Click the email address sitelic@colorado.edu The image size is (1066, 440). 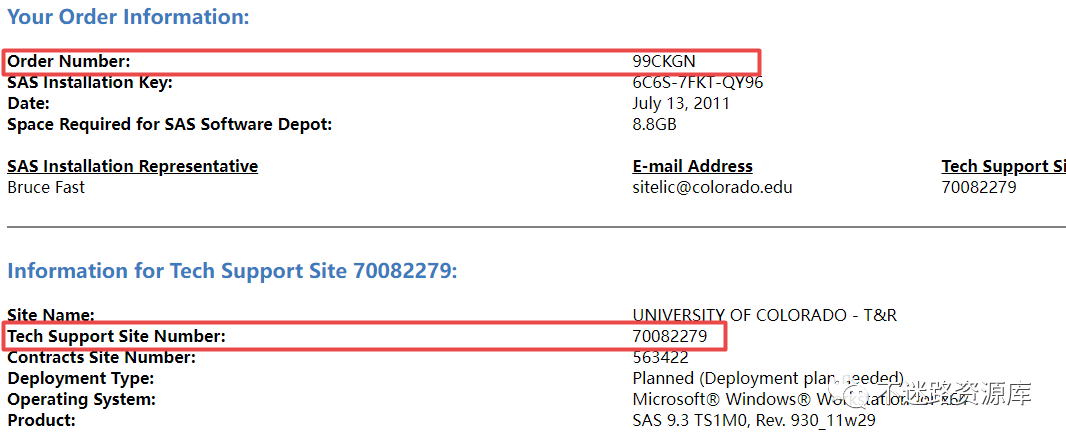[x=712, y=187]
